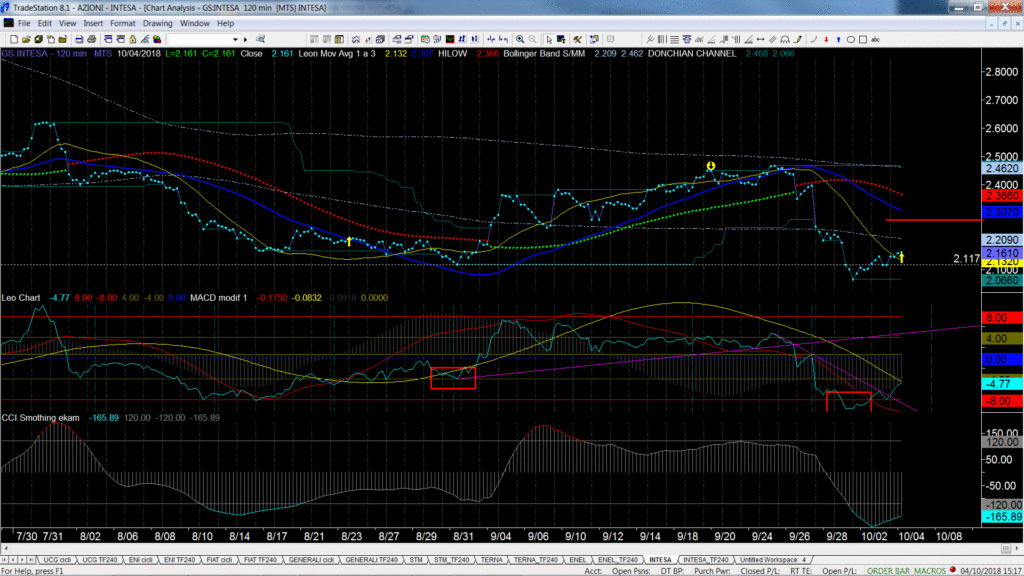Click the 2.4620 price axis label

pyautogui.click(x=1002, y=168)
